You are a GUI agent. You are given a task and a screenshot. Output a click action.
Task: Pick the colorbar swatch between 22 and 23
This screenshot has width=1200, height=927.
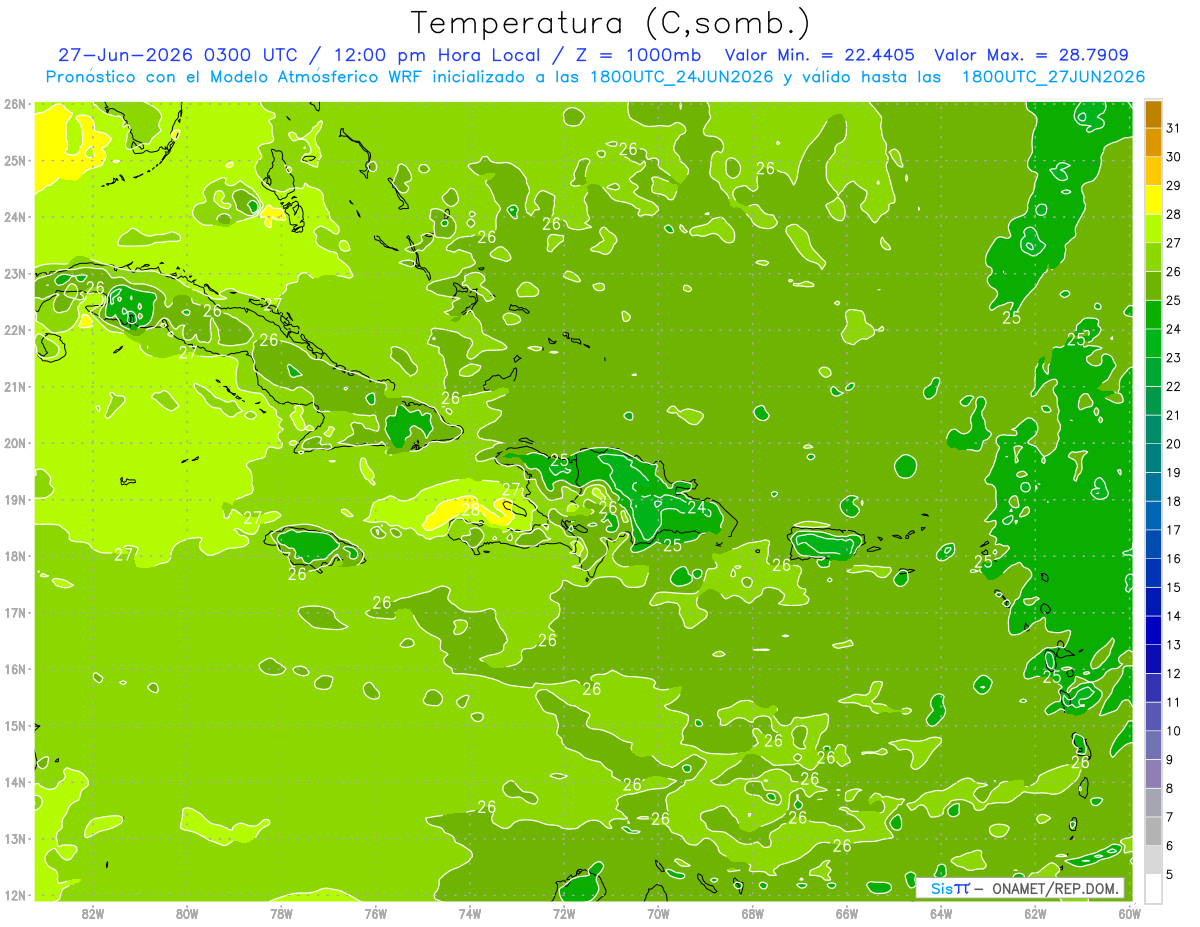1153,372
